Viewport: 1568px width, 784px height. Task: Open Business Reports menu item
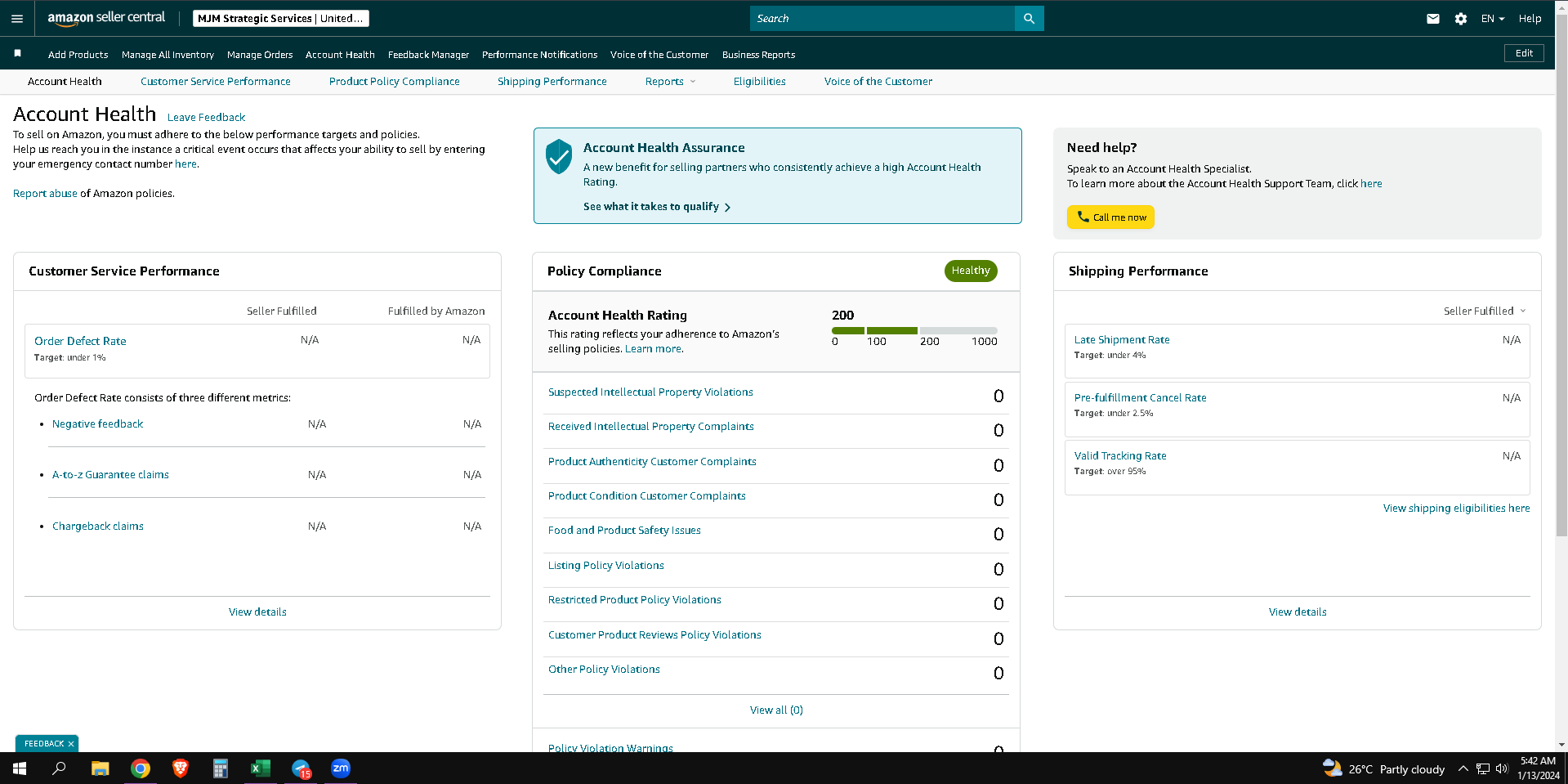[758, 55]
